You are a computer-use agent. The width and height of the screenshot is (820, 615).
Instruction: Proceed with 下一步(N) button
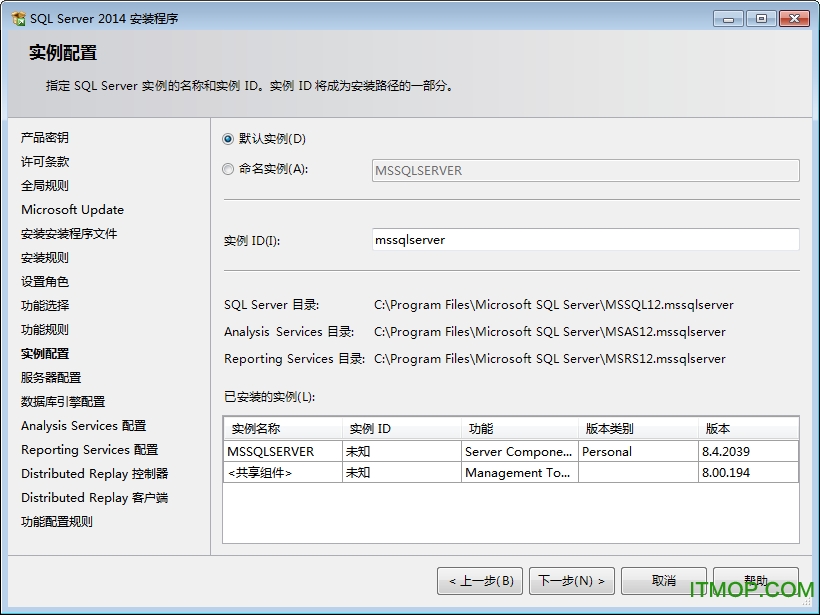coord(572,580)
